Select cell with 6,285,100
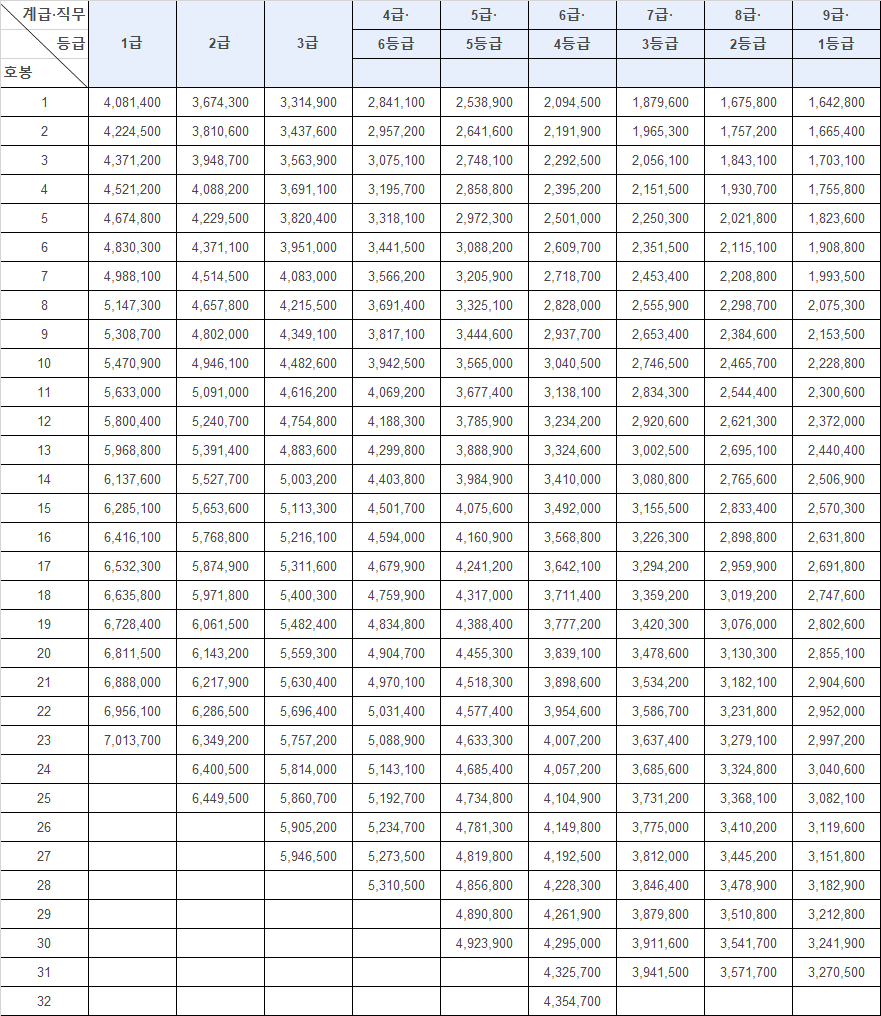This screenshot has width=881, height=1016. [132, 509]
